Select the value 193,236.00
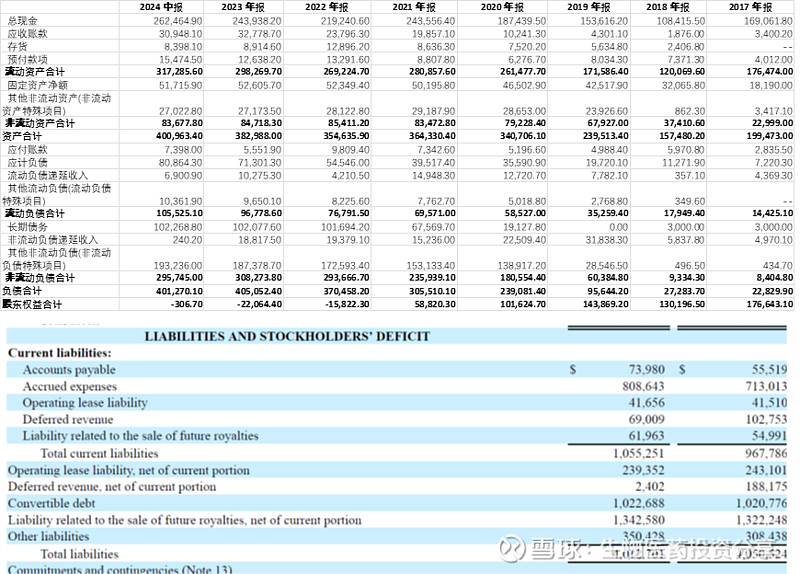 178,266
